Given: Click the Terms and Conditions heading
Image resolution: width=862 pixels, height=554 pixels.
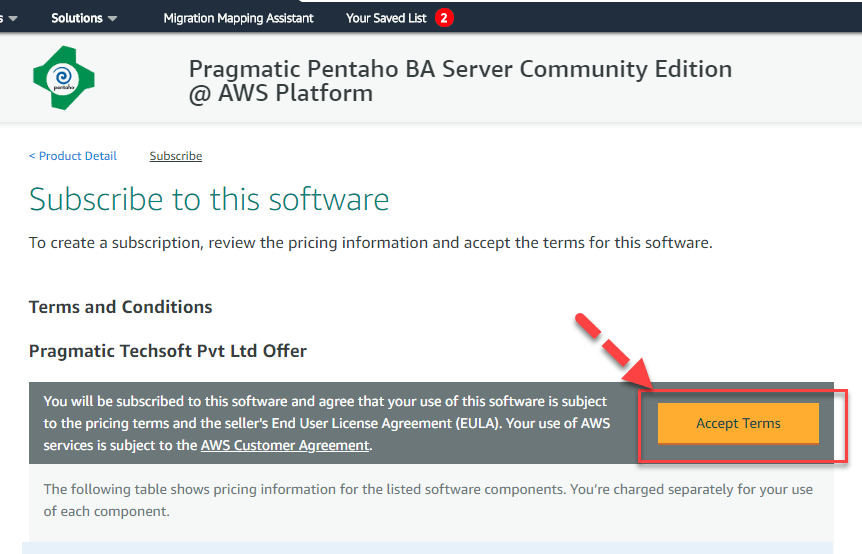Looking at the screenshot, I should 120,307.
